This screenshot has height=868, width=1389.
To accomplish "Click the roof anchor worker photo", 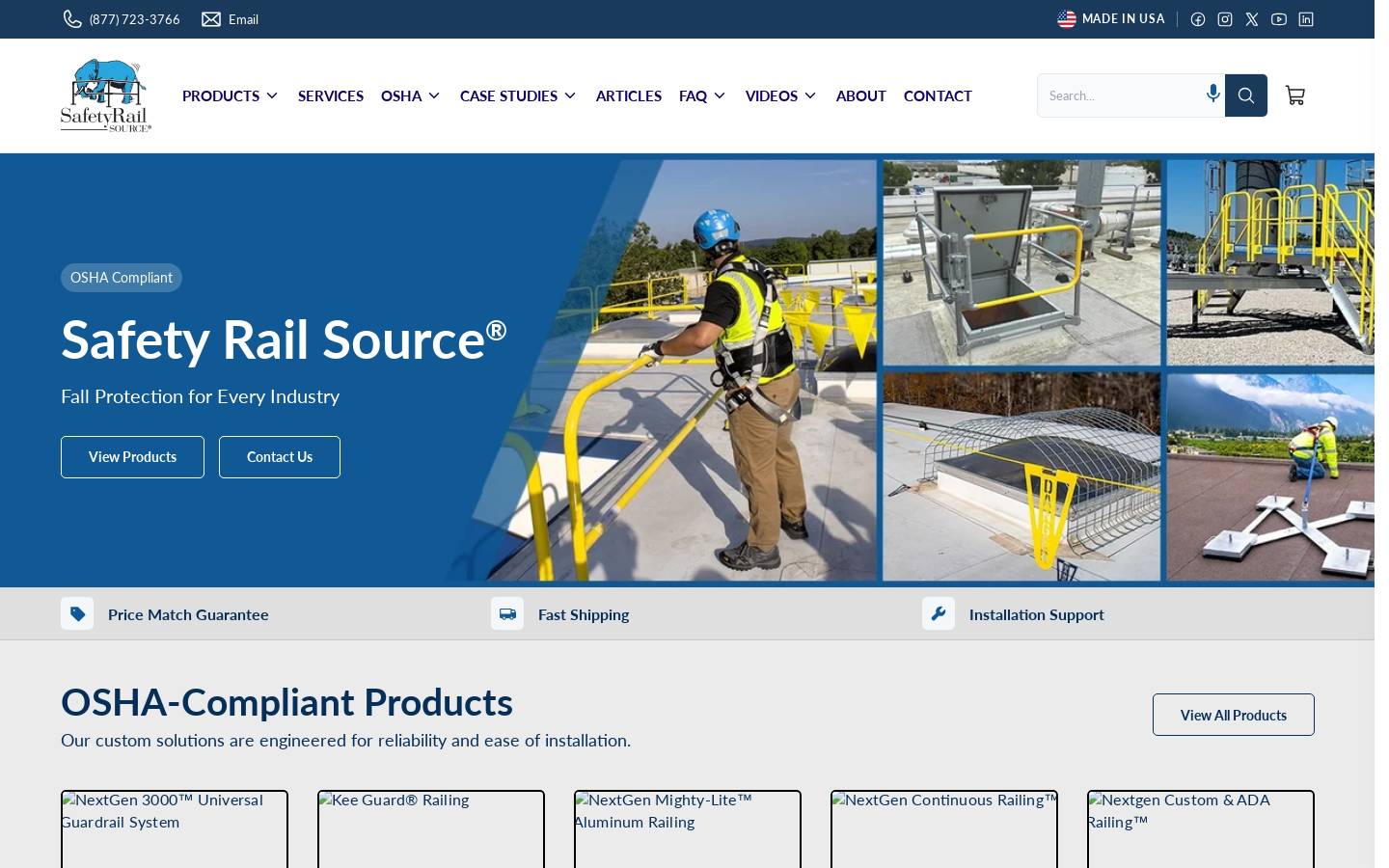I will coord(1270,477).
